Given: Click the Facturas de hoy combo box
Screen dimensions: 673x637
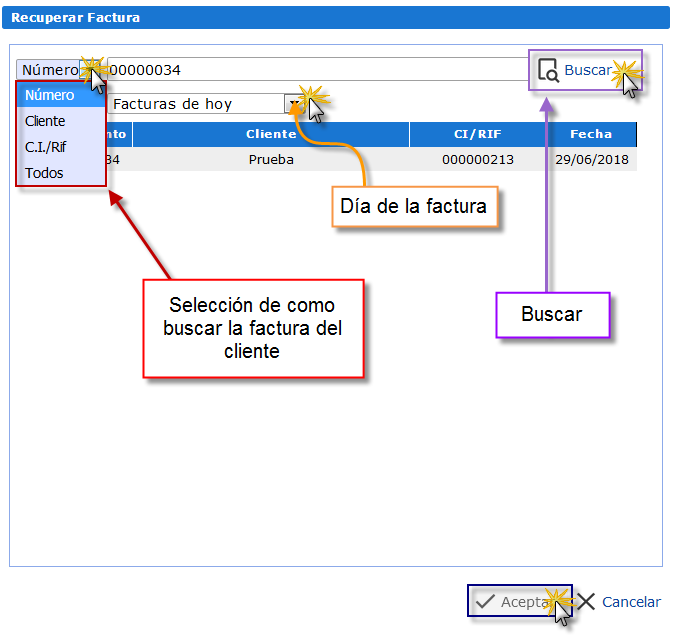Looking at the screenshot, I should pyautogui.click(x=206, y=103).
